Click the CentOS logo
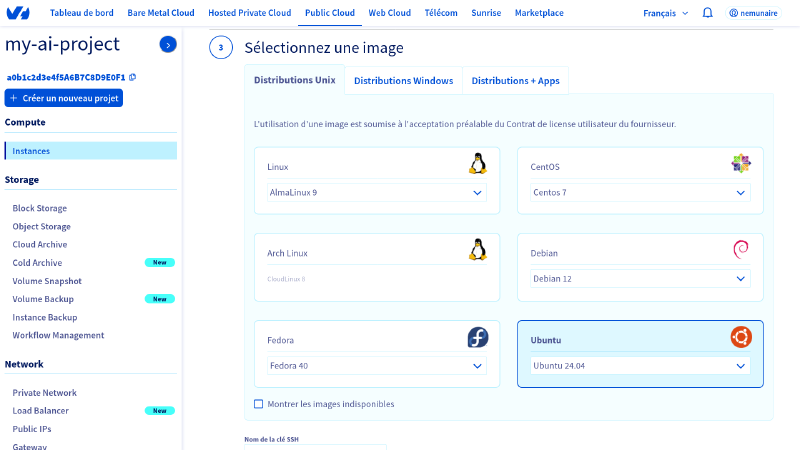 coord(741,164)
